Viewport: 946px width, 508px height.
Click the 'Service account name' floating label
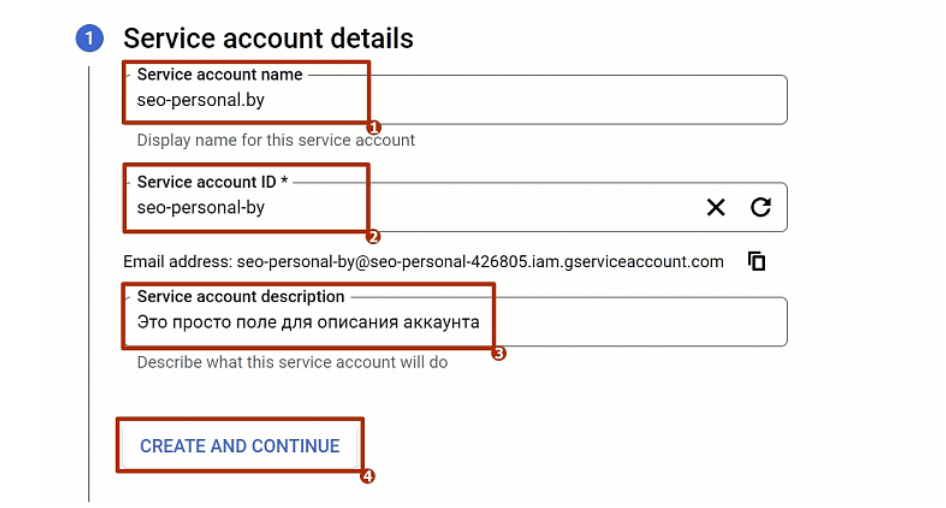click(219, 74)
